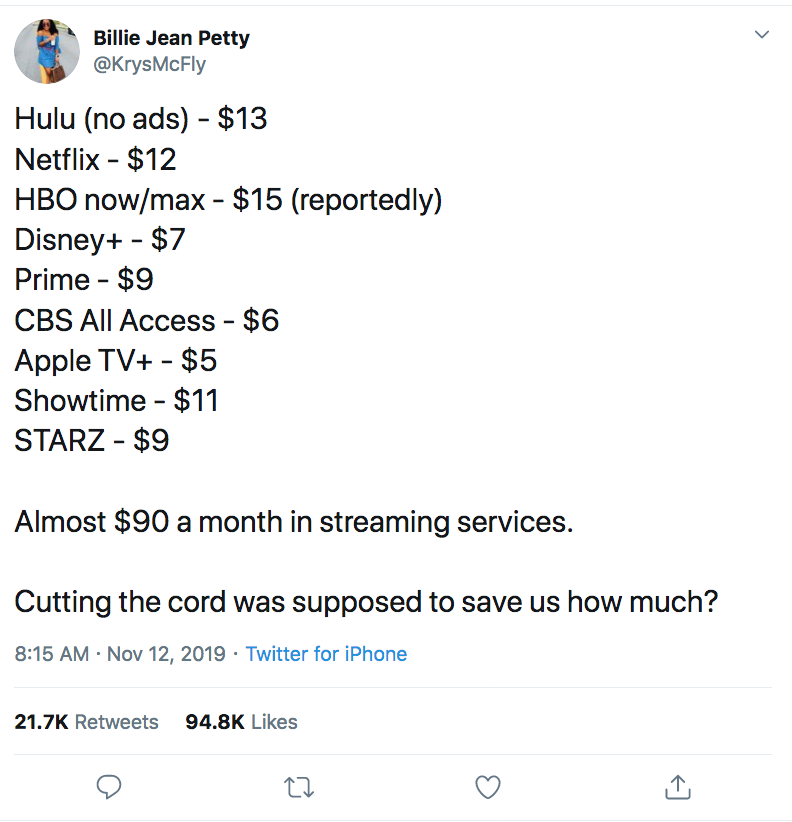792x822 pixels.
Task: Select the 'Cutting the cord' question line
Action: coord(366,602)
